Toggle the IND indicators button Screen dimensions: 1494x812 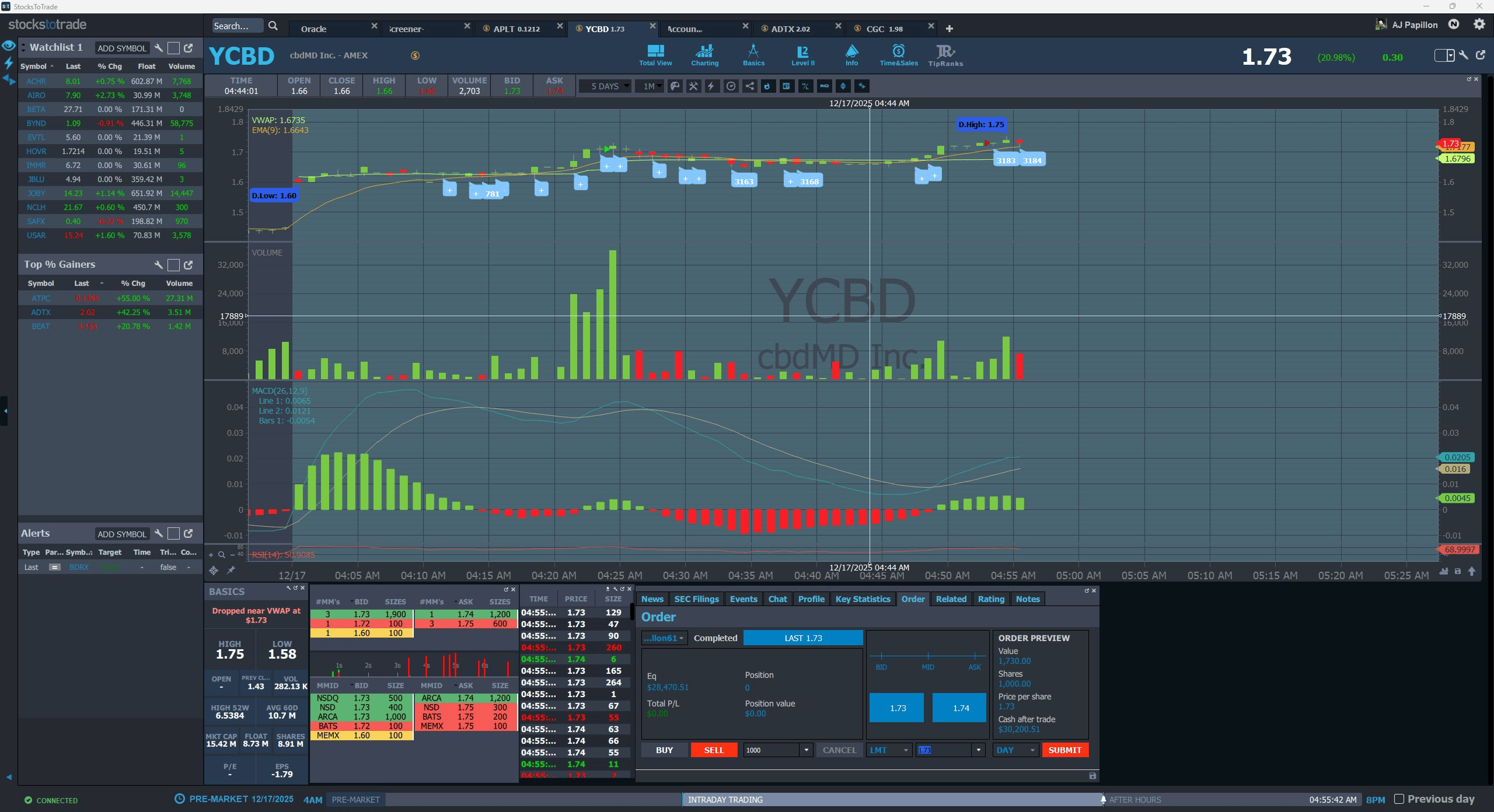point(824,86)
